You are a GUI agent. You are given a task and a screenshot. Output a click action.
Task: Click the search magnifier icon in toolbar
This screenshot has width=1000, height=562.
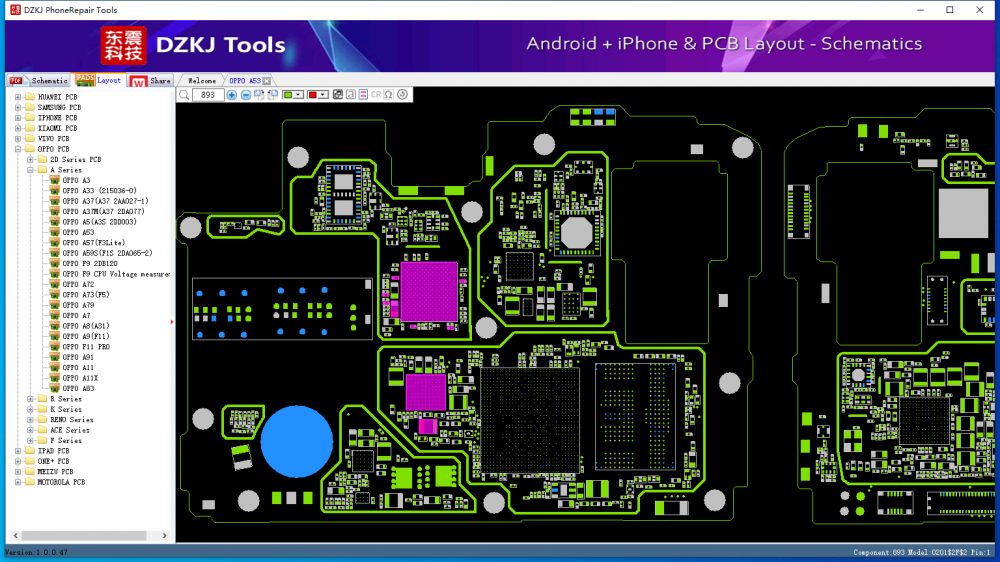184,95
